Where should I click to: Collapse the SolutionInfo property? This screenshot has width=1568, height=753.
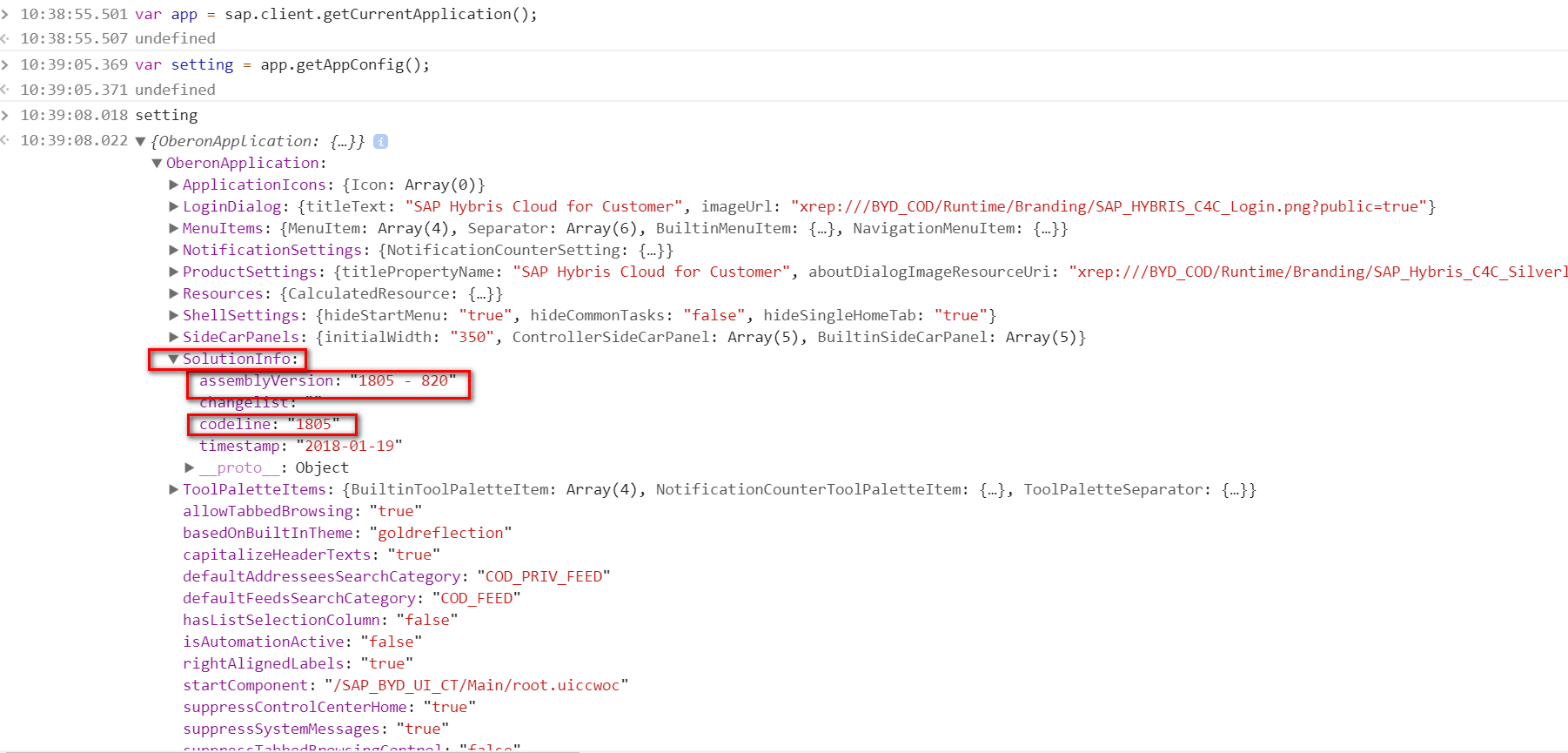[x=173, y=359]
